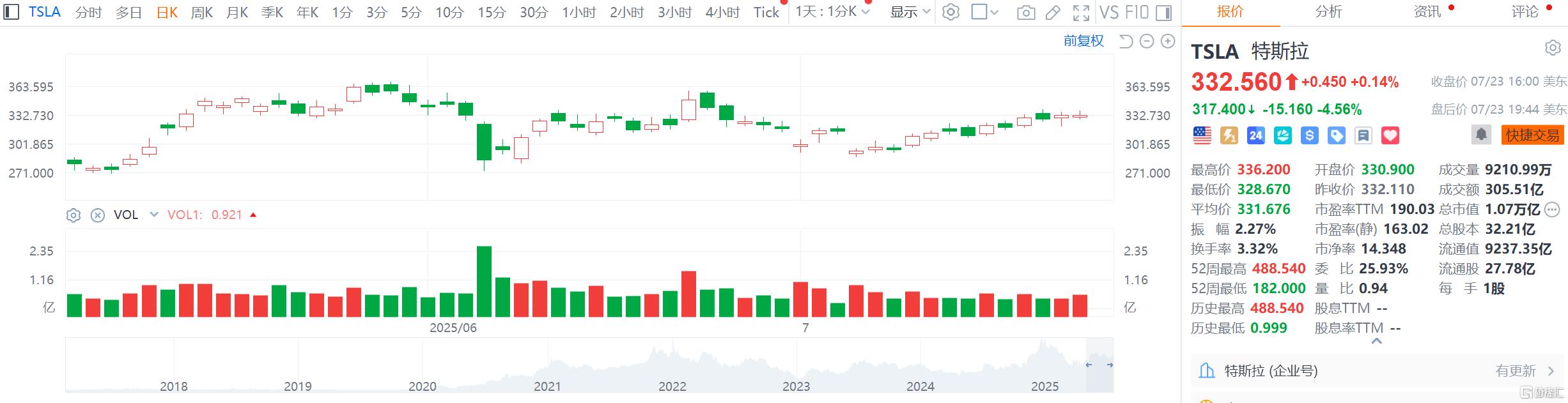Zoom in the chart with plus icon

pos(1168,42)
